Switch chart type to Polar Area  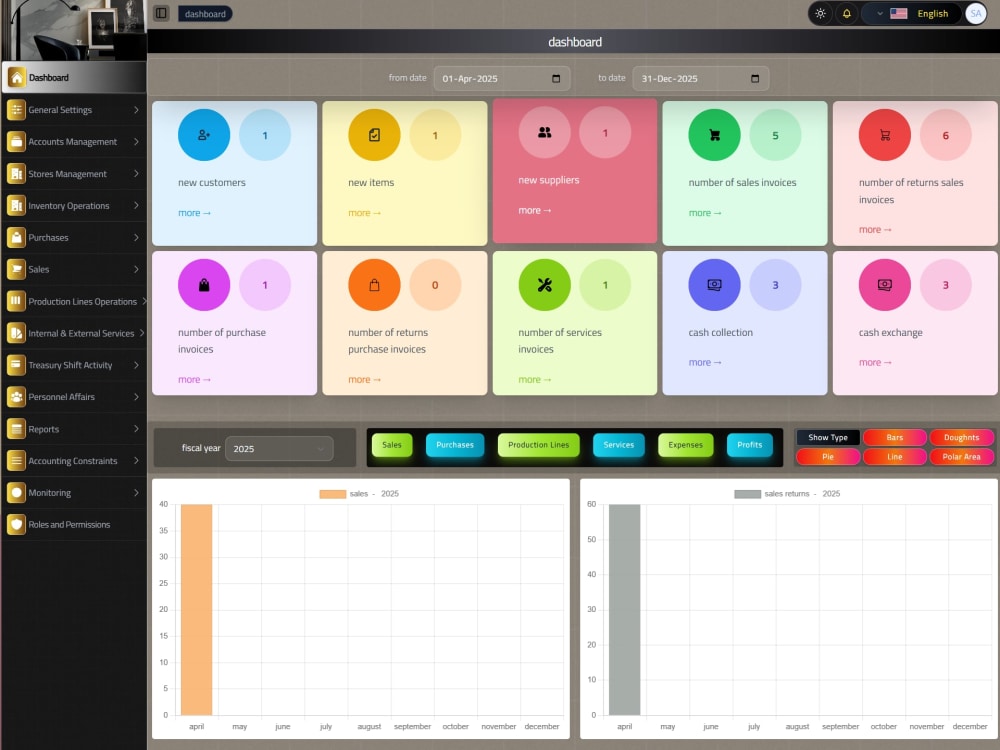[961, 457]
